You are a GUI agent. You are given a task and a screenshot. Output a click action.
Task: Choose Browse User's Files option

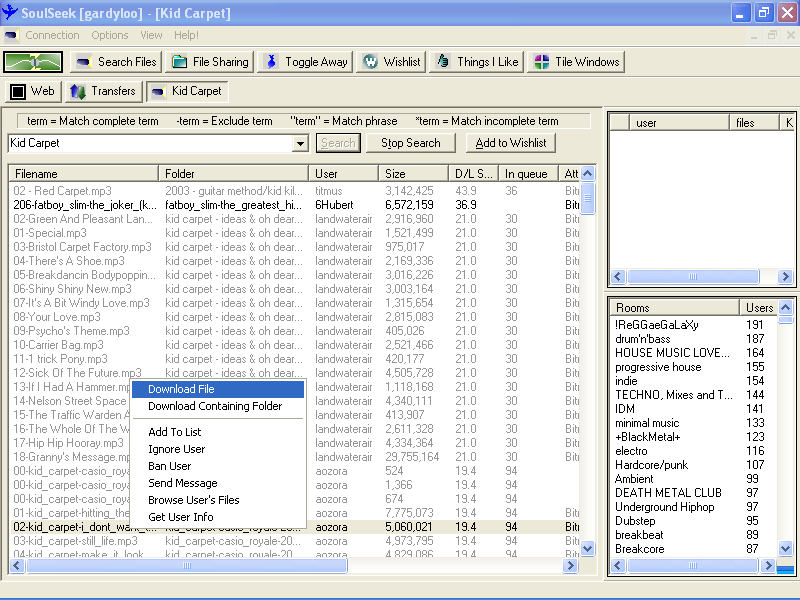pyautogui.click(x=193, y=500)
